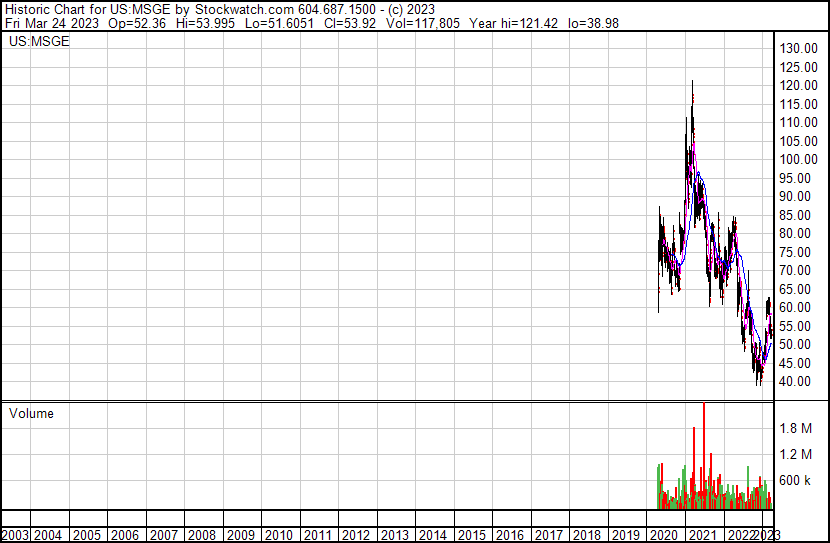Click the 1.2 M volume axis label
This screenshot has height=543, width=830.
[x=797, y=455]
